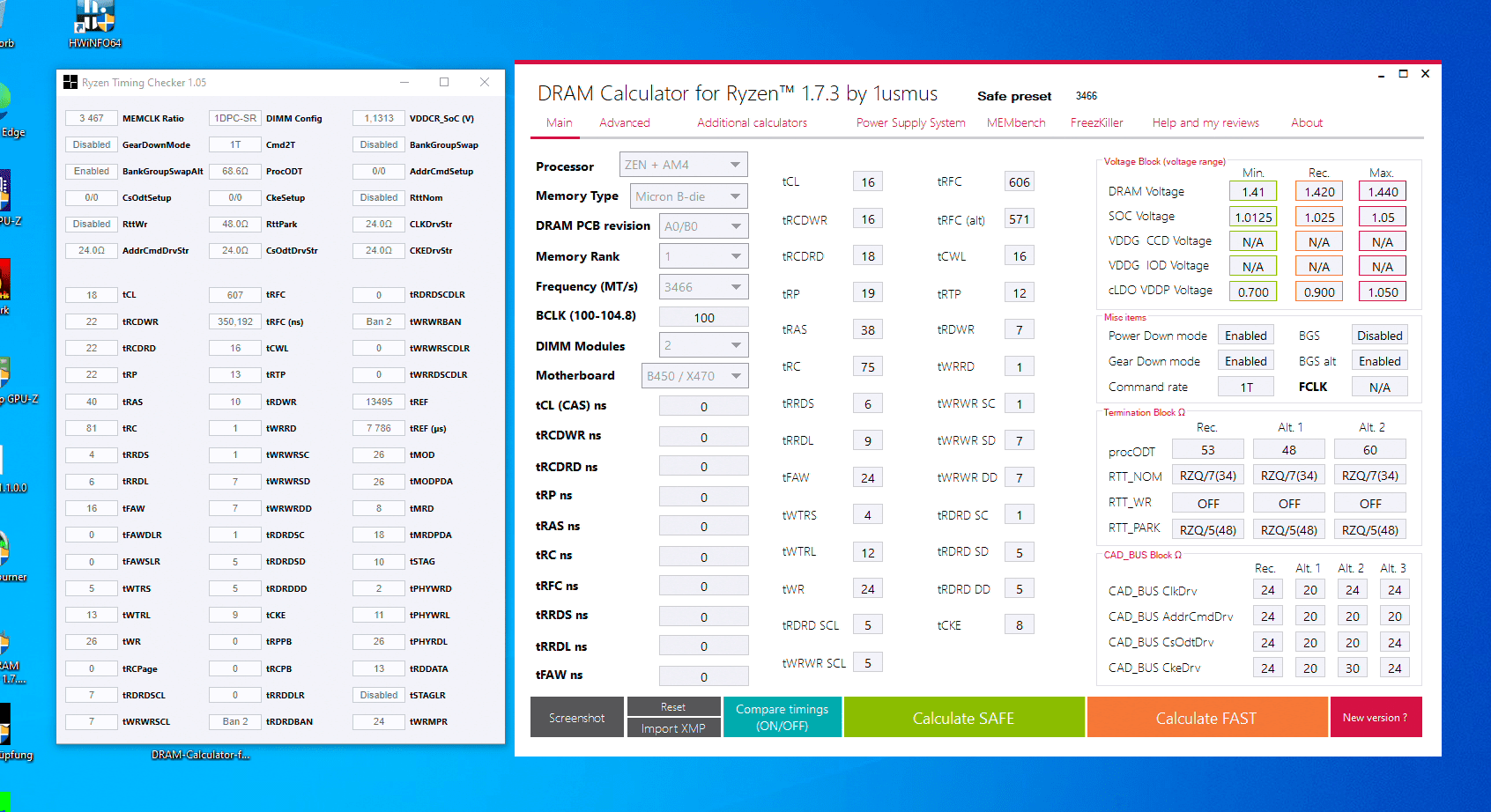The width and height of the screenshot is (1491, 812).
Task: Switch to the MEMbench tab
Action: (x=1016, y=122)
